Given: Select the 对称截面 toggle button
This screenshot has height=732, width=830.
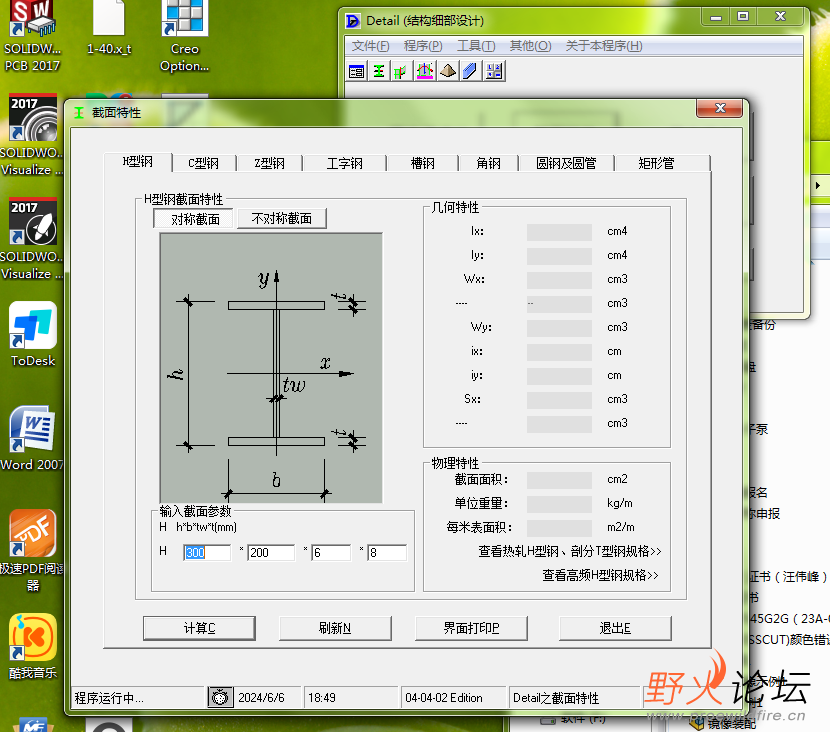Looking at the screenshot, I should click(x=195, y=219).
